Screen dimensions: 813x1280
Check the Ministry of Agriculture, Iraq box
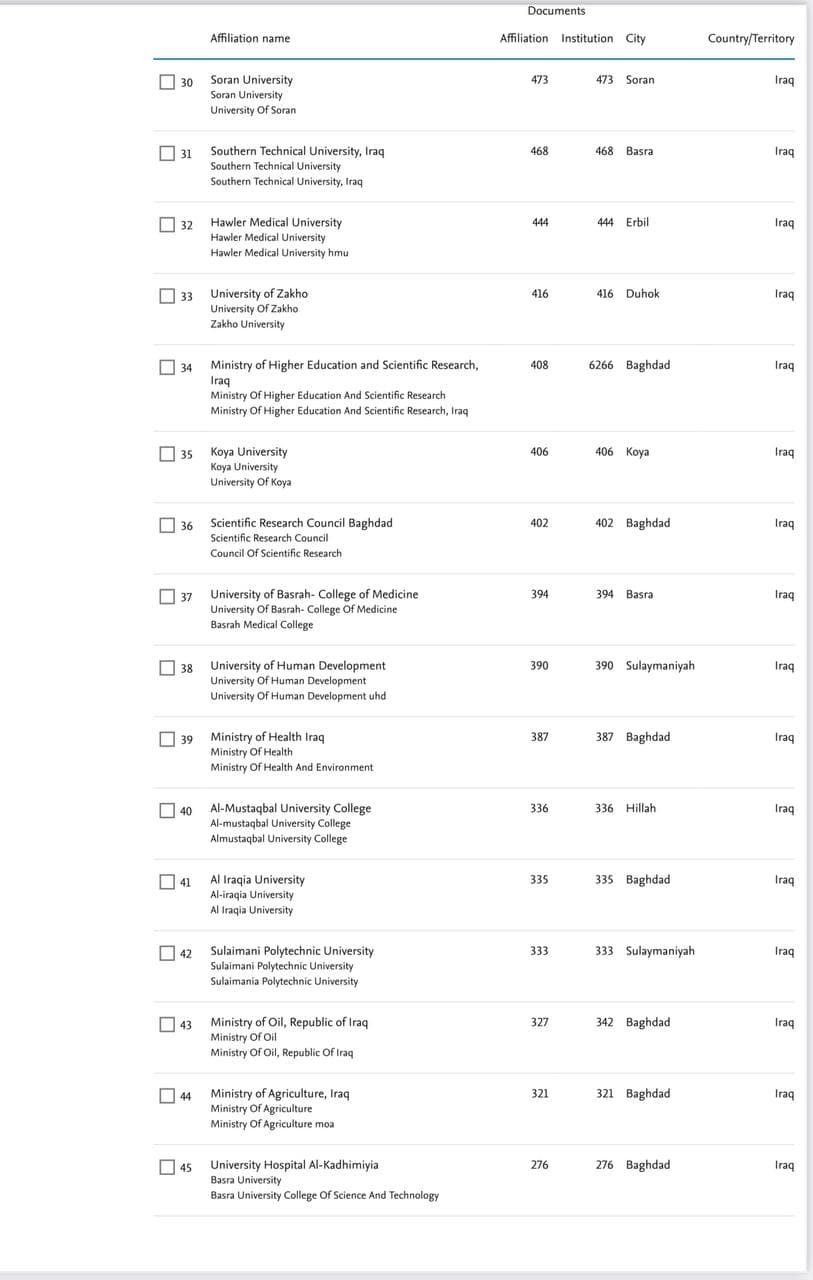click(167, 1096)
